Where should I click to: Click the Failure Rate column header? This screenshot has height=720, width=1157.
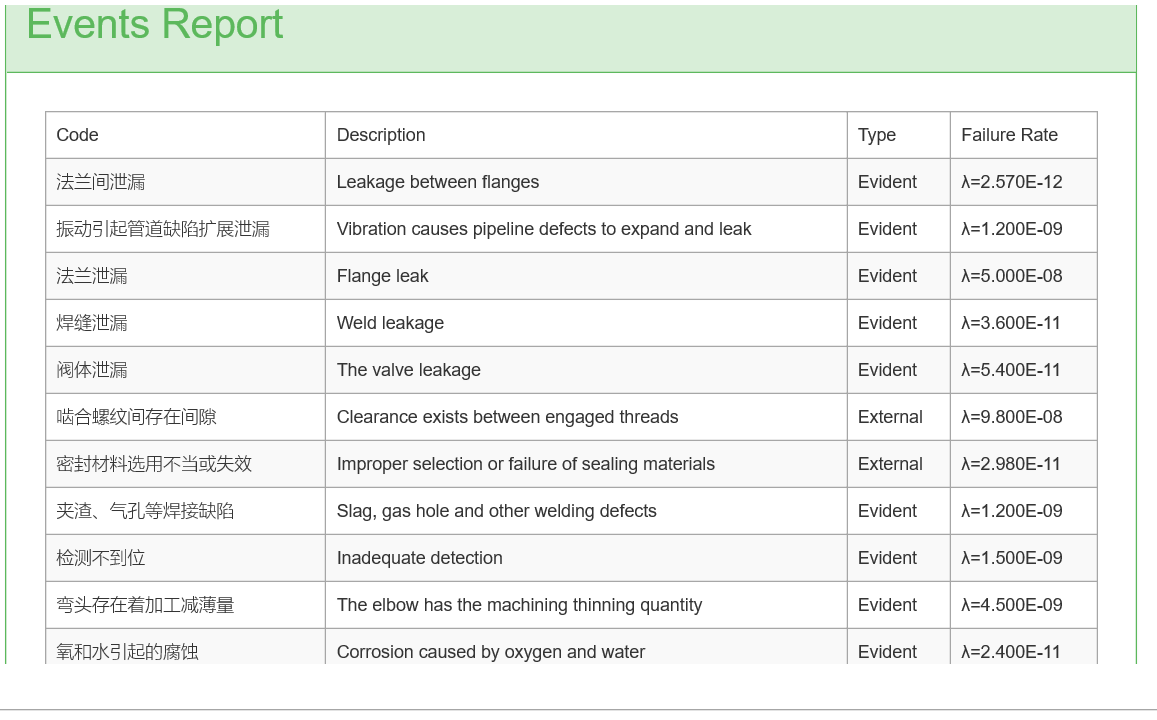[x=1009, y=135]
